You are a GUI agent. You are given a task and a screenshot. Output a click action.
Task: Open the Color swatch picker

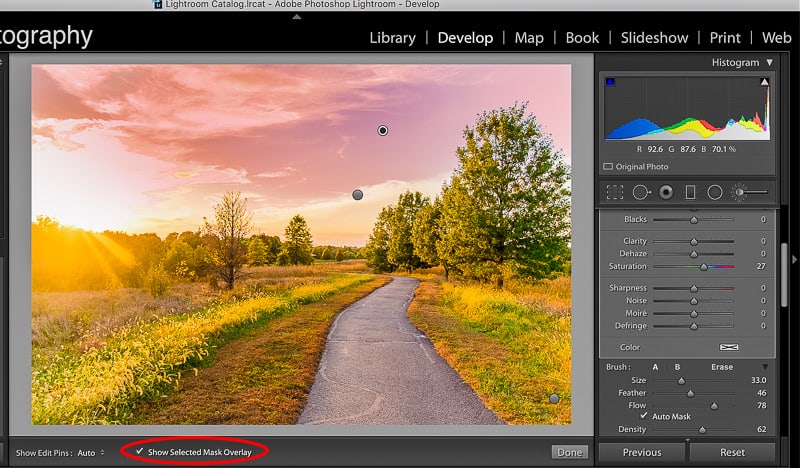tap(729, 347)
